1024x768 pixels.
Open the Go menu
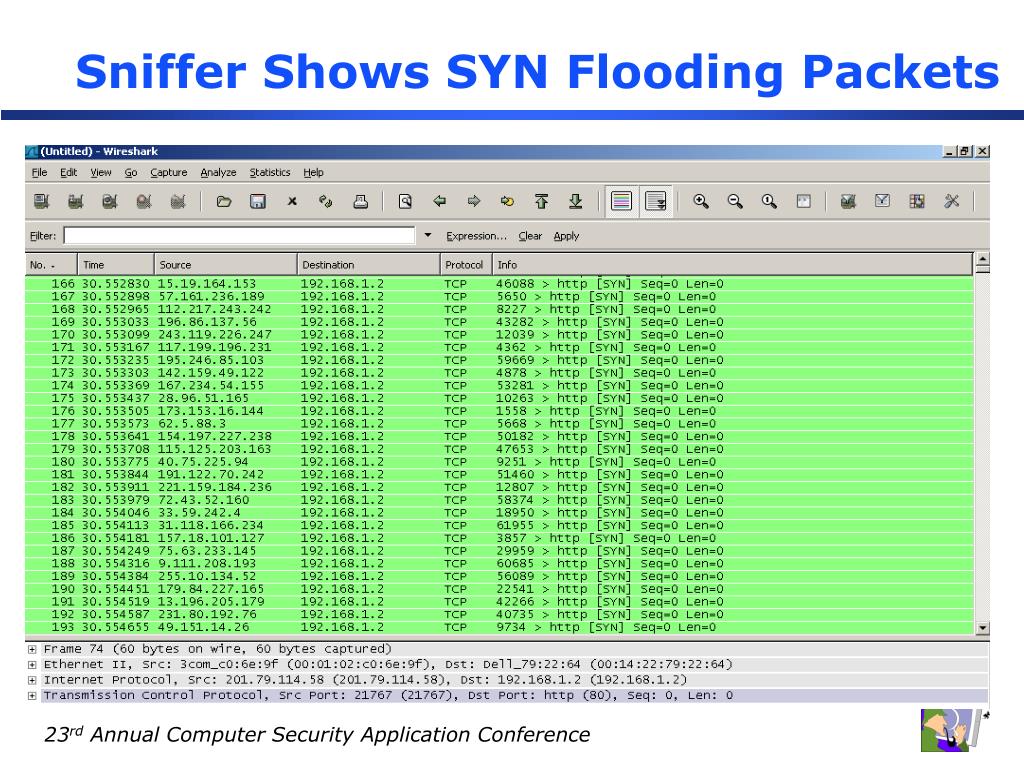pyautogui.click(x=131, y=172)
